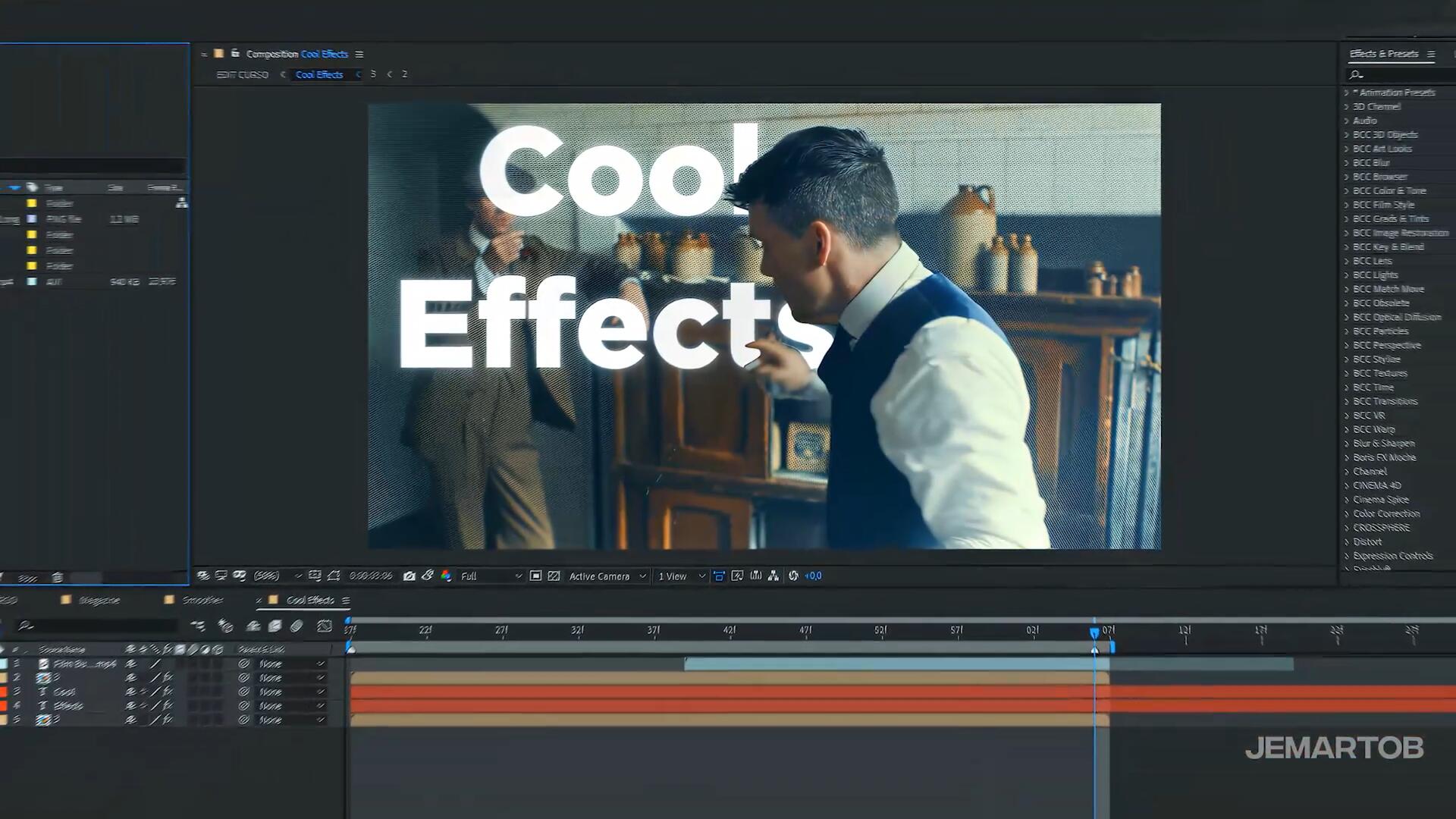Click the comp flowchart icon in the viewer bar
Viewport: 1456px width, 819px height.
773,576
